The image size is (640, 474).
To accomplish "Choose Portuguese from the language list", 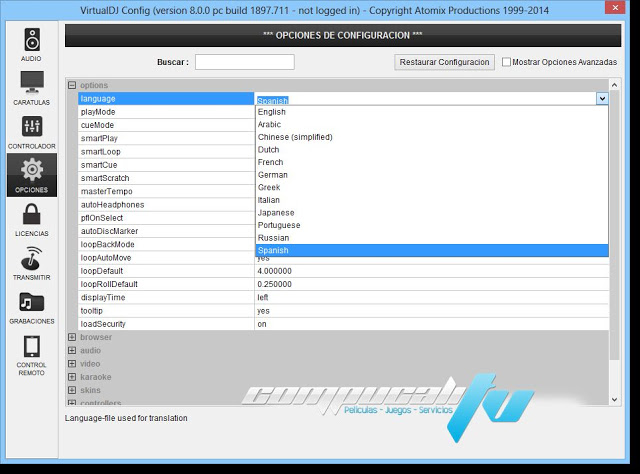I will (432, 225).
